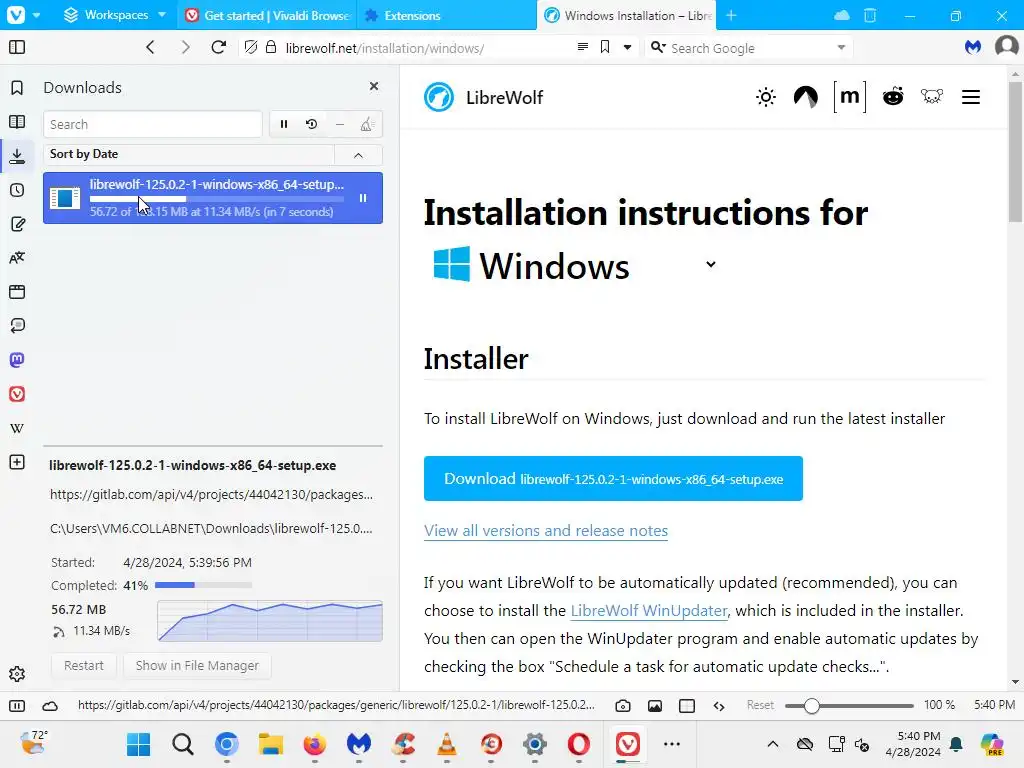This screenshot has width=1024, height=768.
Task: Open the Translate panel
Action: point(17,258)
